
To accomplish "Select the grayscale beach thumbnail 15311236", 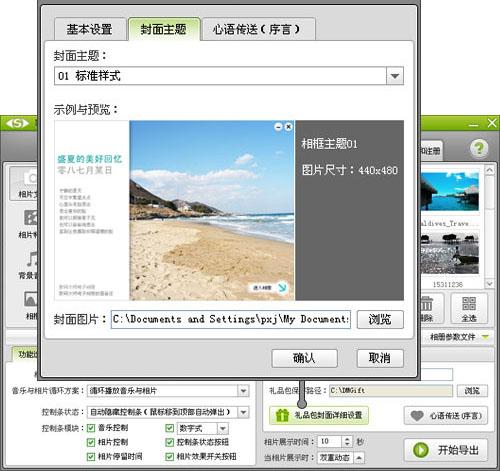I will coord(450,254).
